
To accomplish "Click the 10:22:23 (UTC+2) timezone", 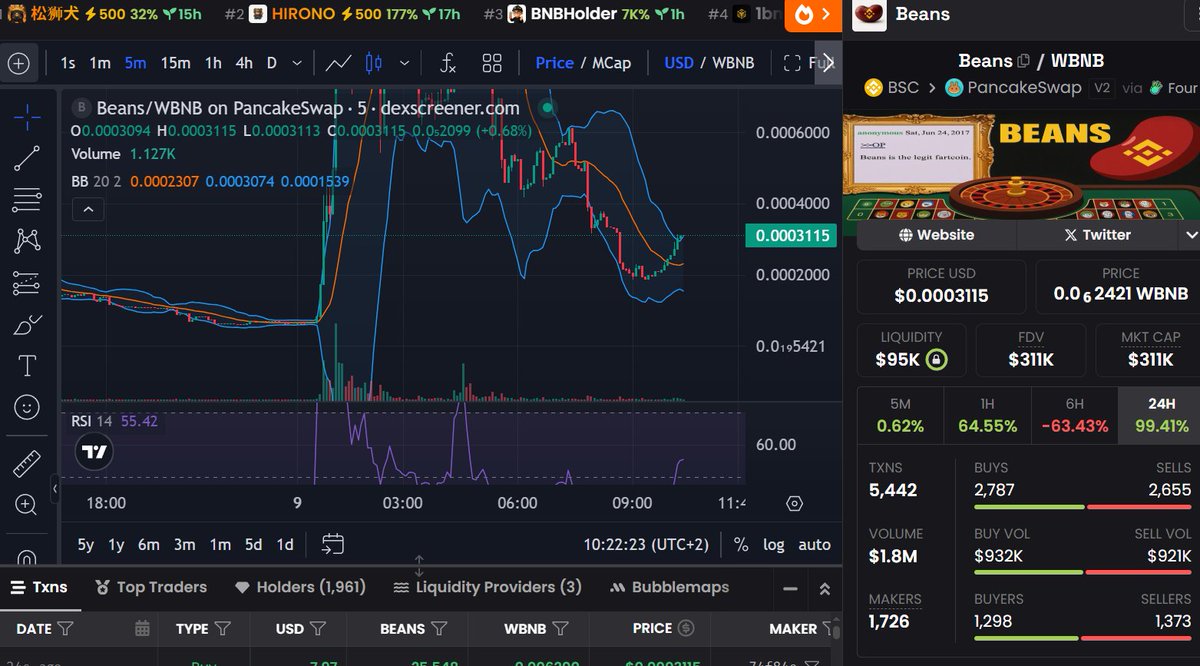I will [646, 544].
